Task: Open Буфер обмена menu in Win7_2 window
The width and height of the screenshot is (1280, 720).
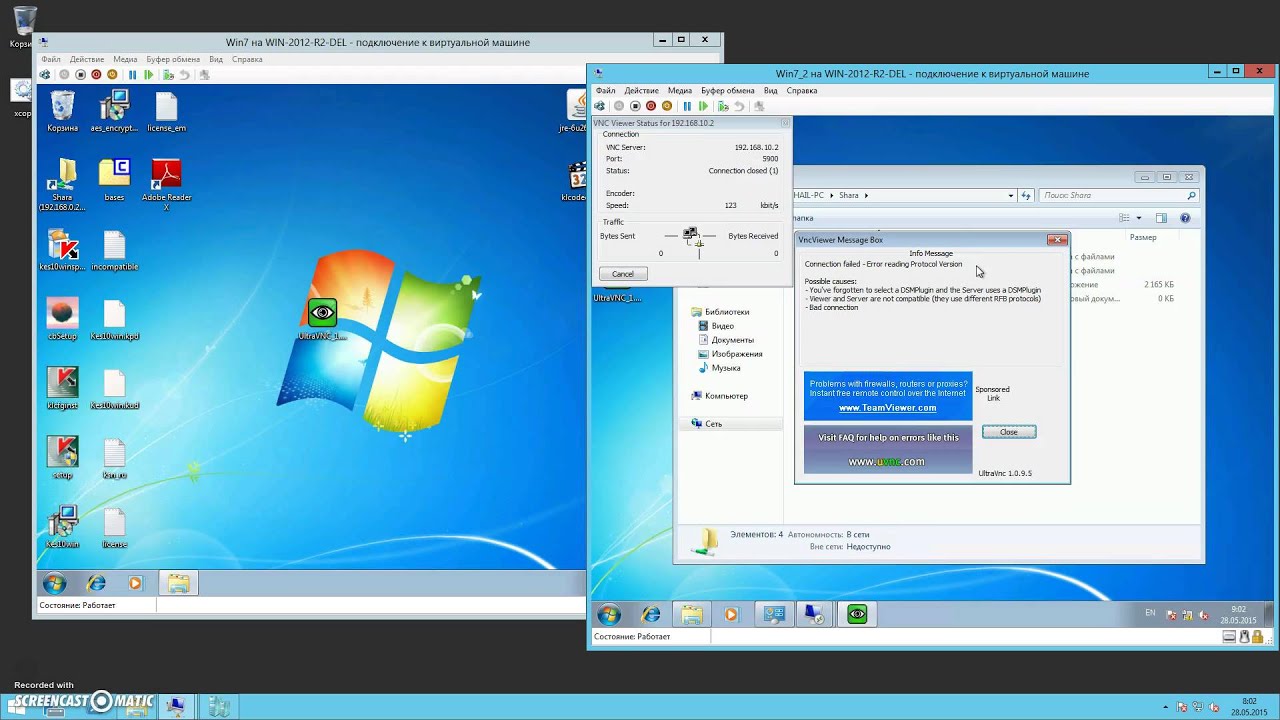Action: point(727,90)
